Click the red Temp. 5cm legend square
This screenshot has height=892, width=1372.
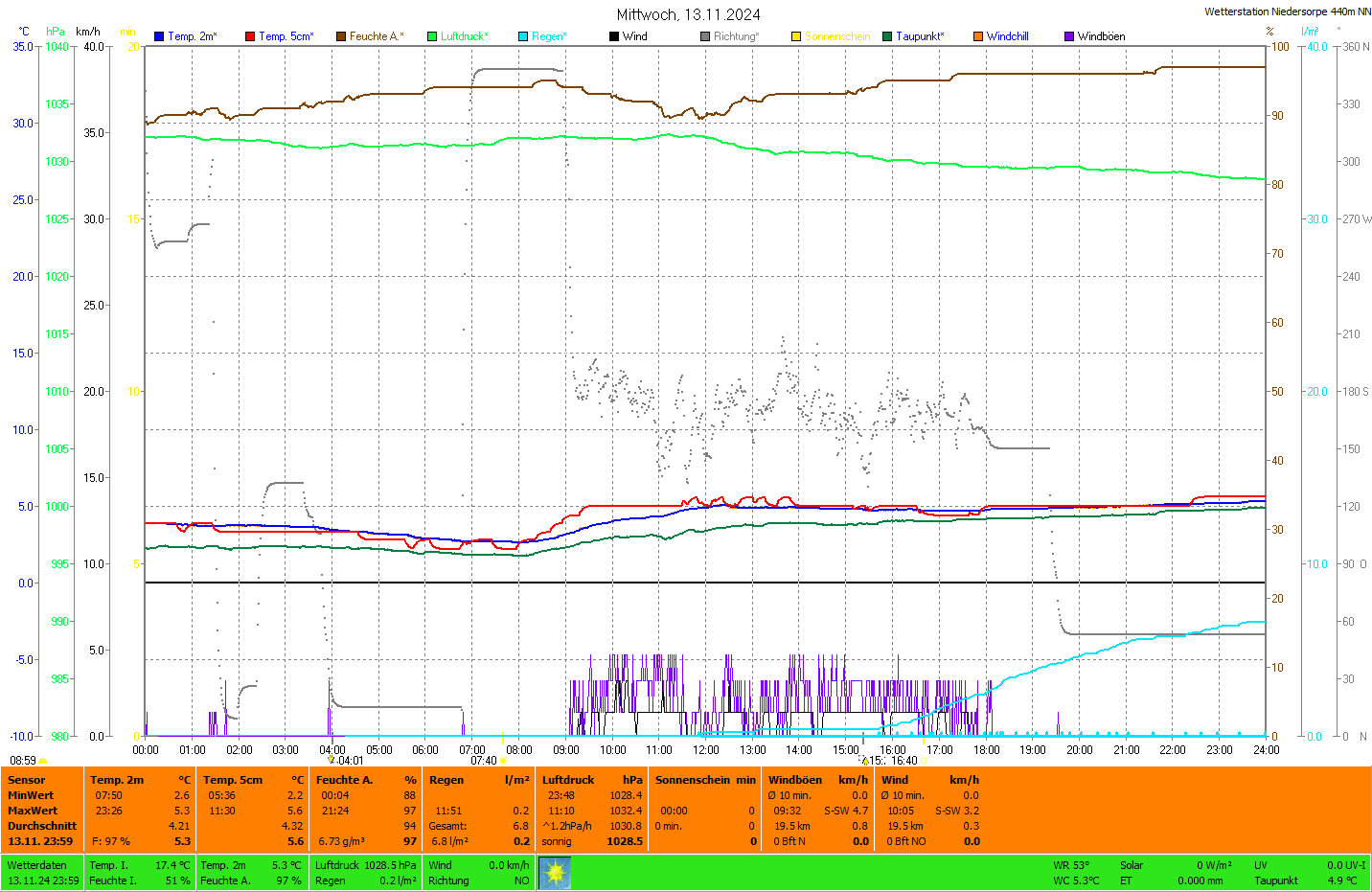tap(250, 36)
